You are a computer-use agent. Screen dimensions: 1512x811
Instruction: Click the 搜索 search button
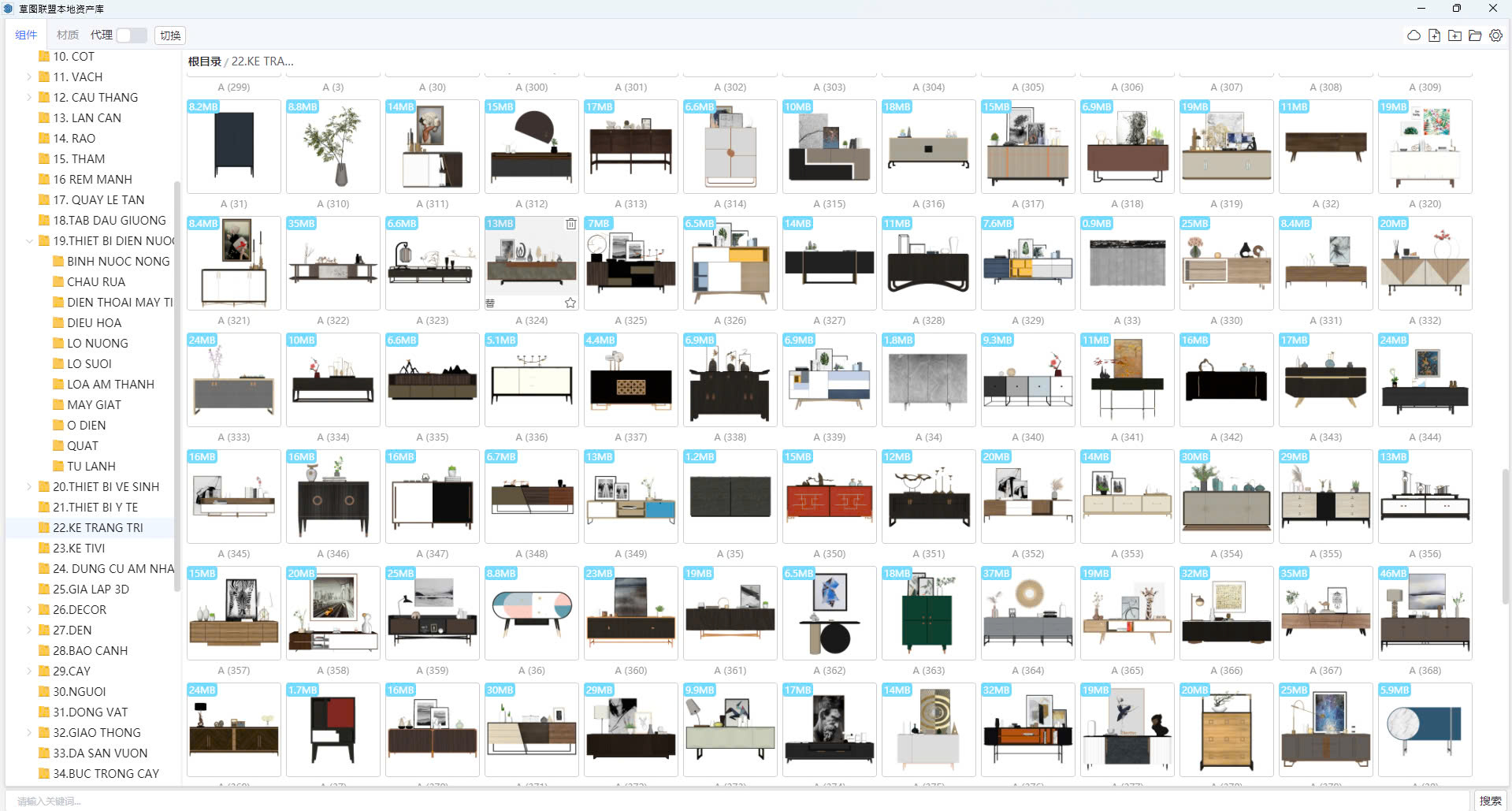pos(1489,801)
